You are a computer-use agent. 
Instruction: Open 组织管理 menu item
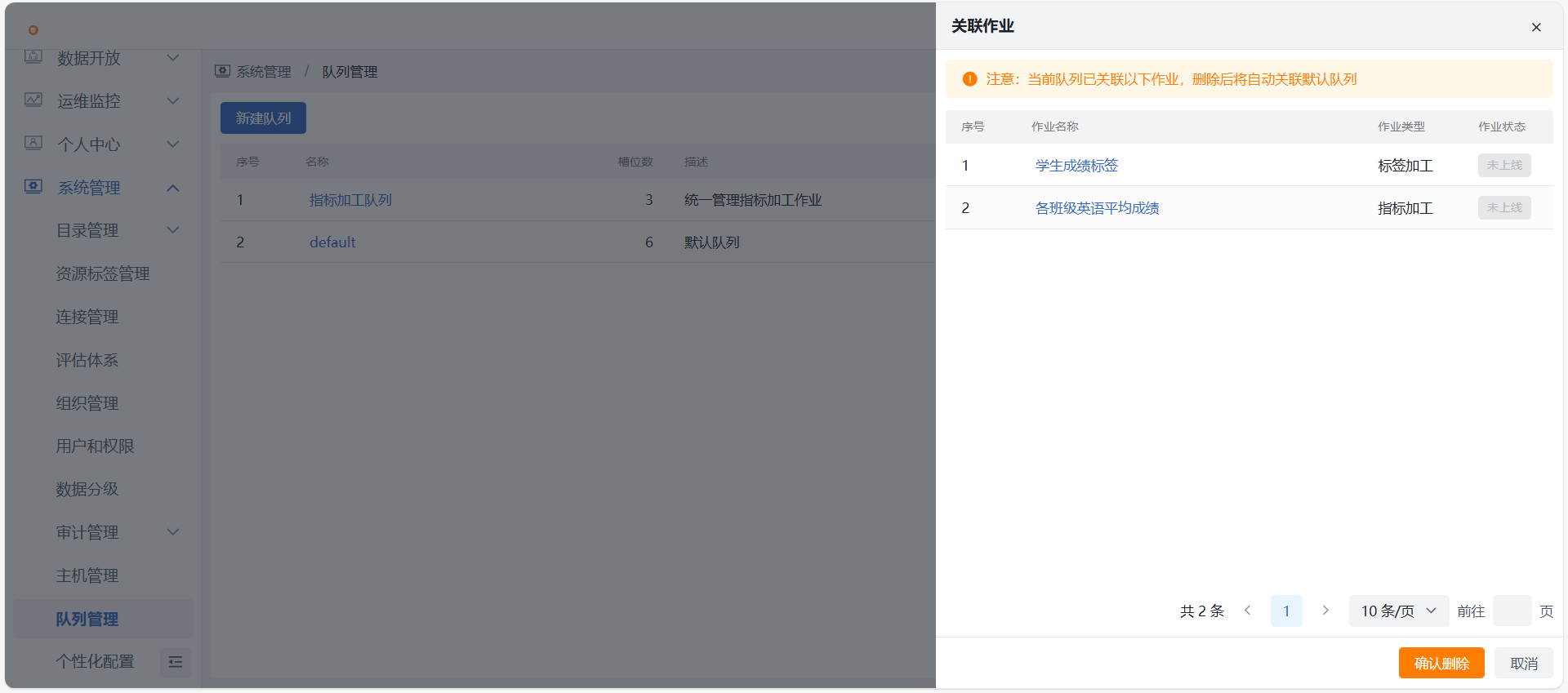click(87, 403)
